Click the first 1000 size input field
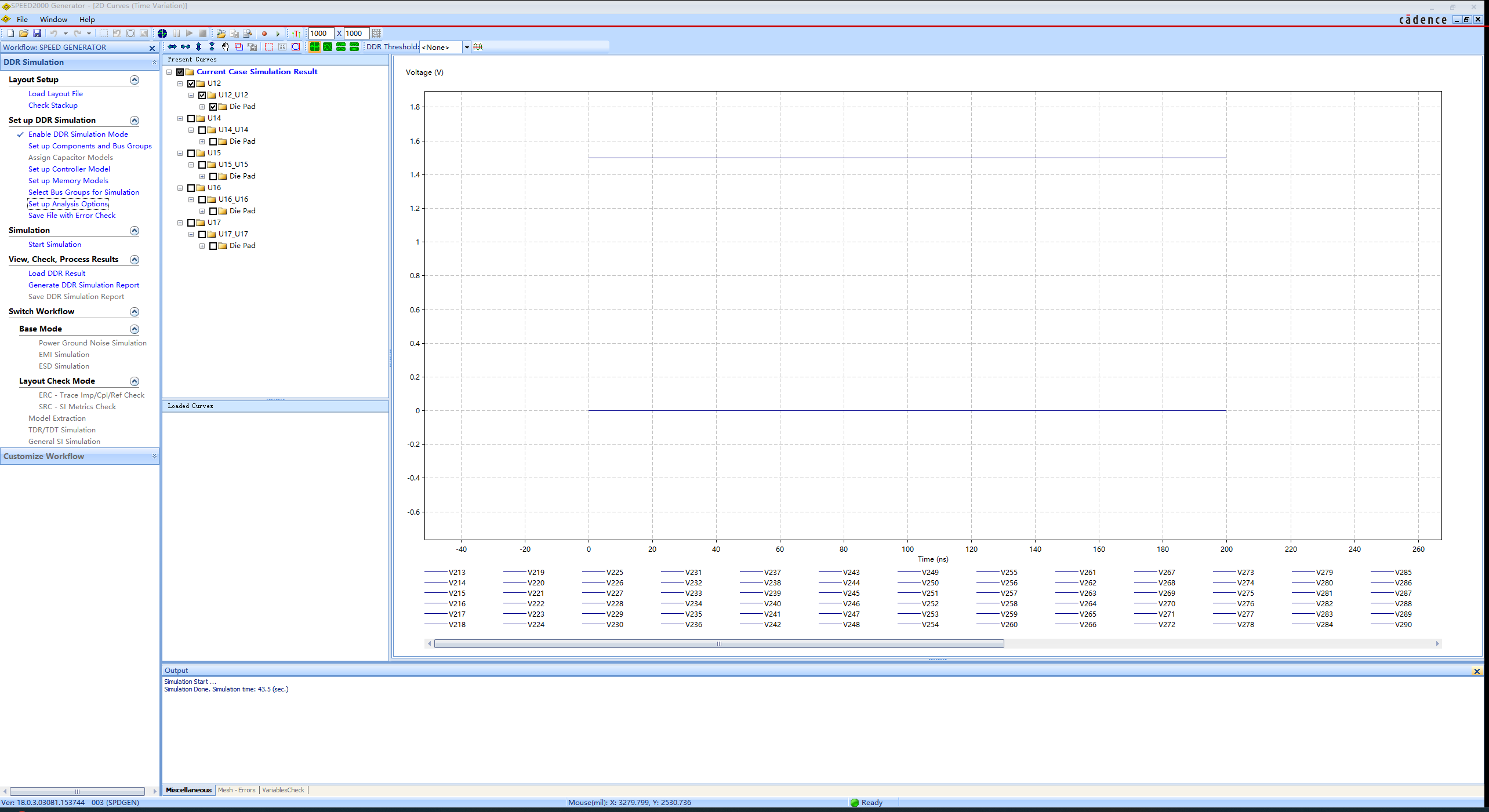 click(321, 34)
